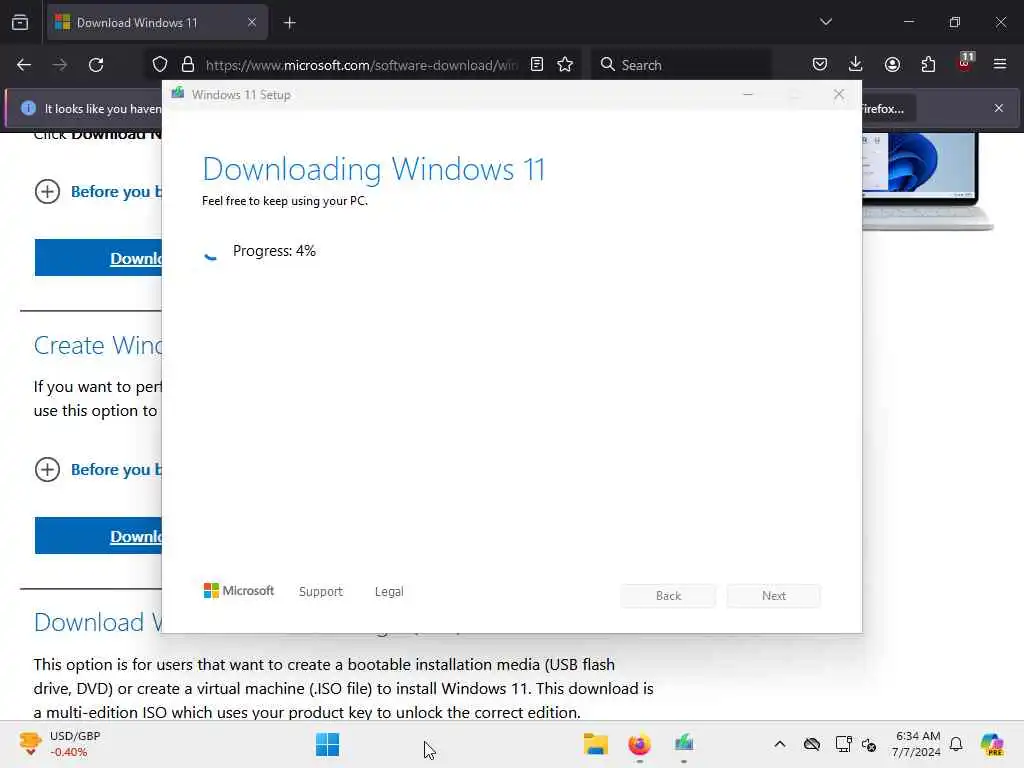Open the Support link in setup
1024x768 pixels.
click(x=321, y=592)
